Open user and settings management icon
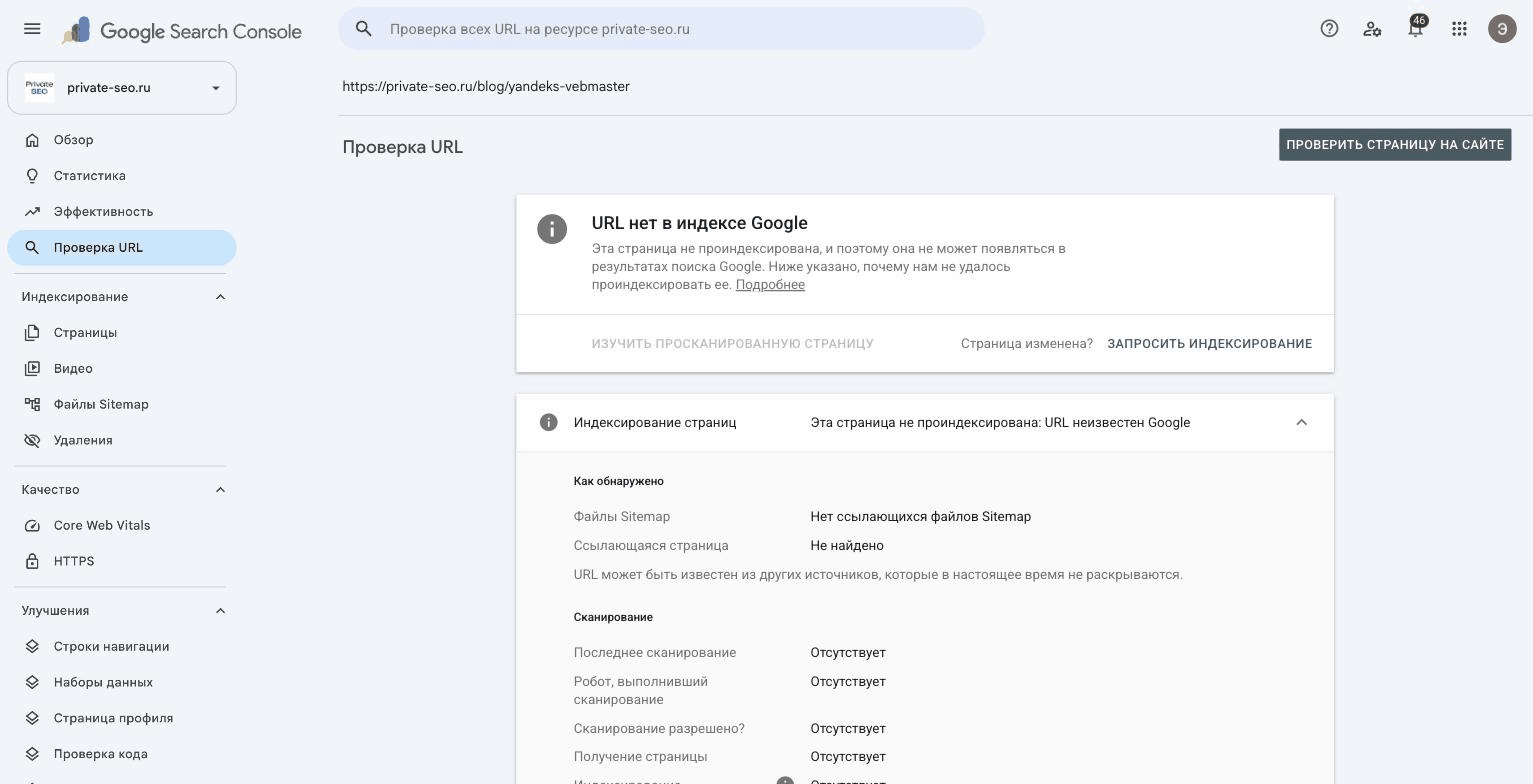The height and width of the screenshot is (784, 1533). pyautogui.click(x=1372, y=29)
